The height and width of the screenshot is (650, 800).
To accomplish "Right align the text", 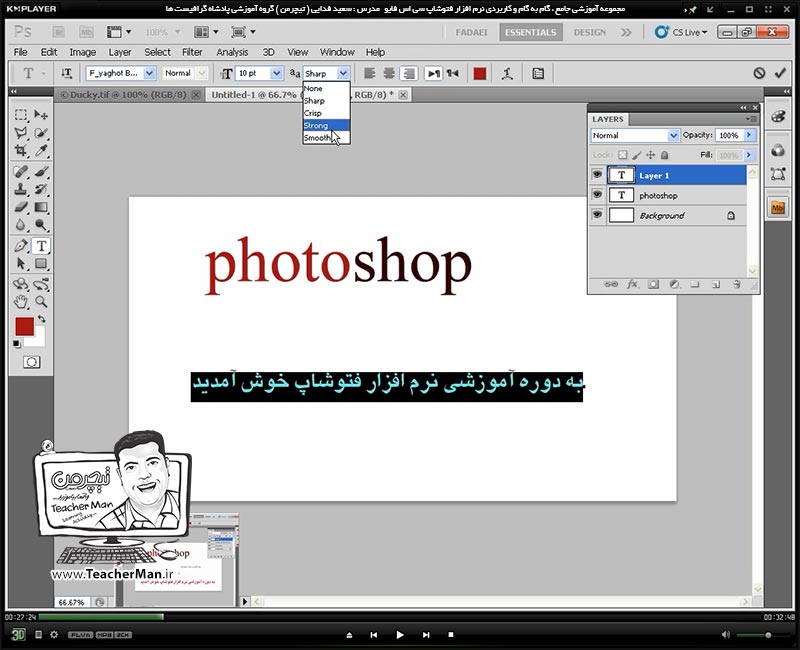I will click(x=408, y=73).
